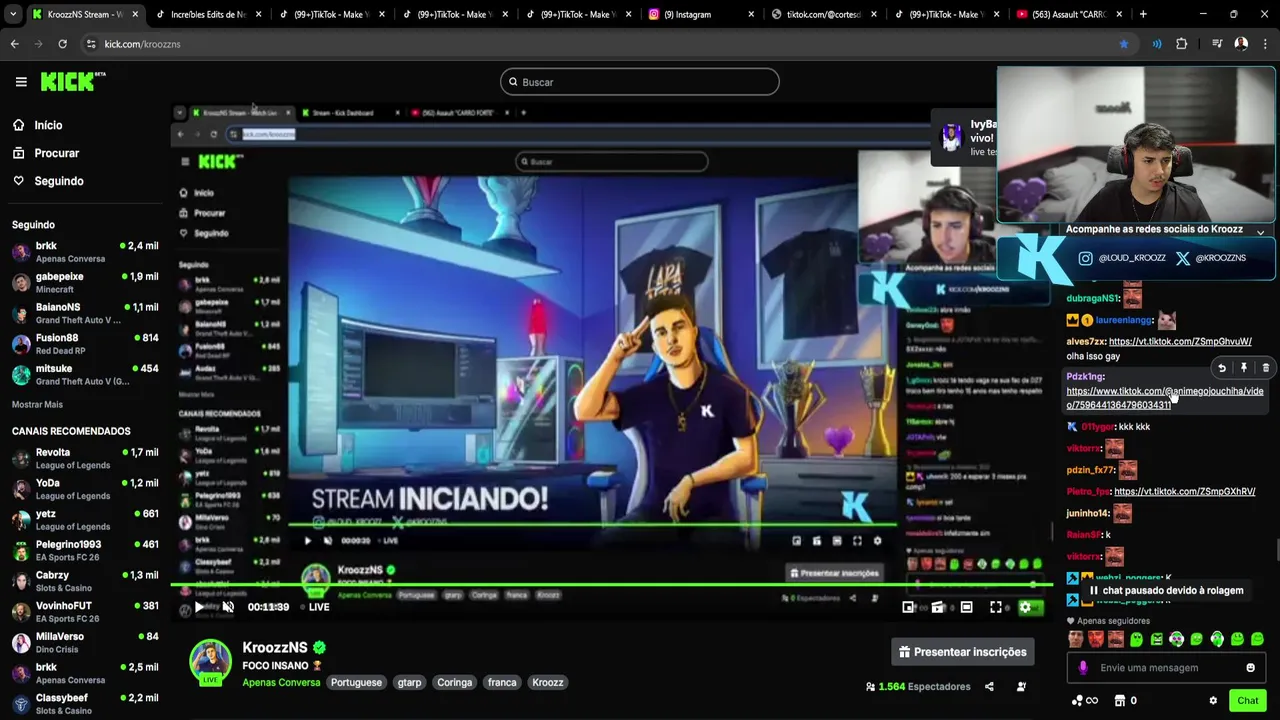
Task: Click the channel points infinity icon
Action: pyautogui.click(x=1085, y=701)
